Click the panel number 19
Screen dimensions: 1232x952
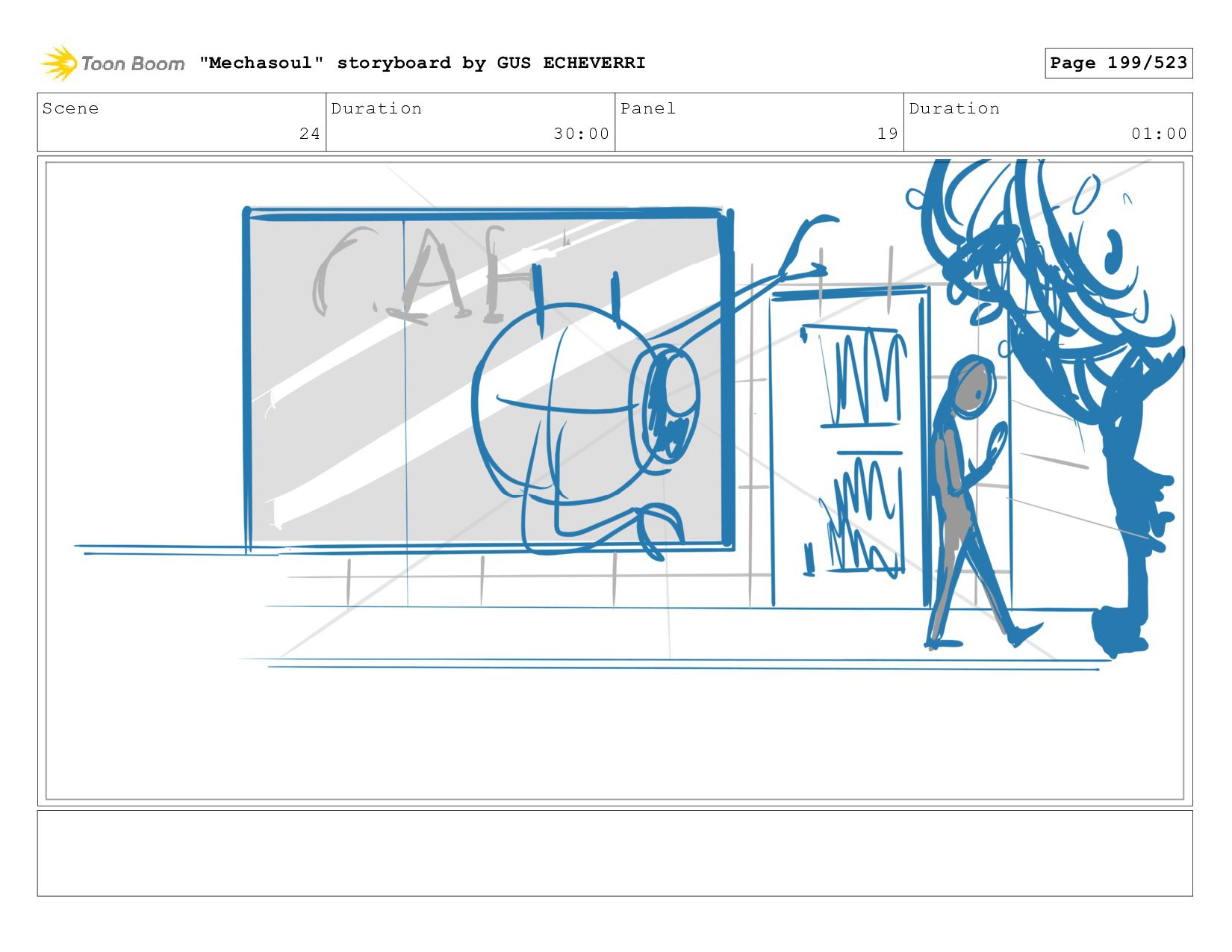coord(888,134)
